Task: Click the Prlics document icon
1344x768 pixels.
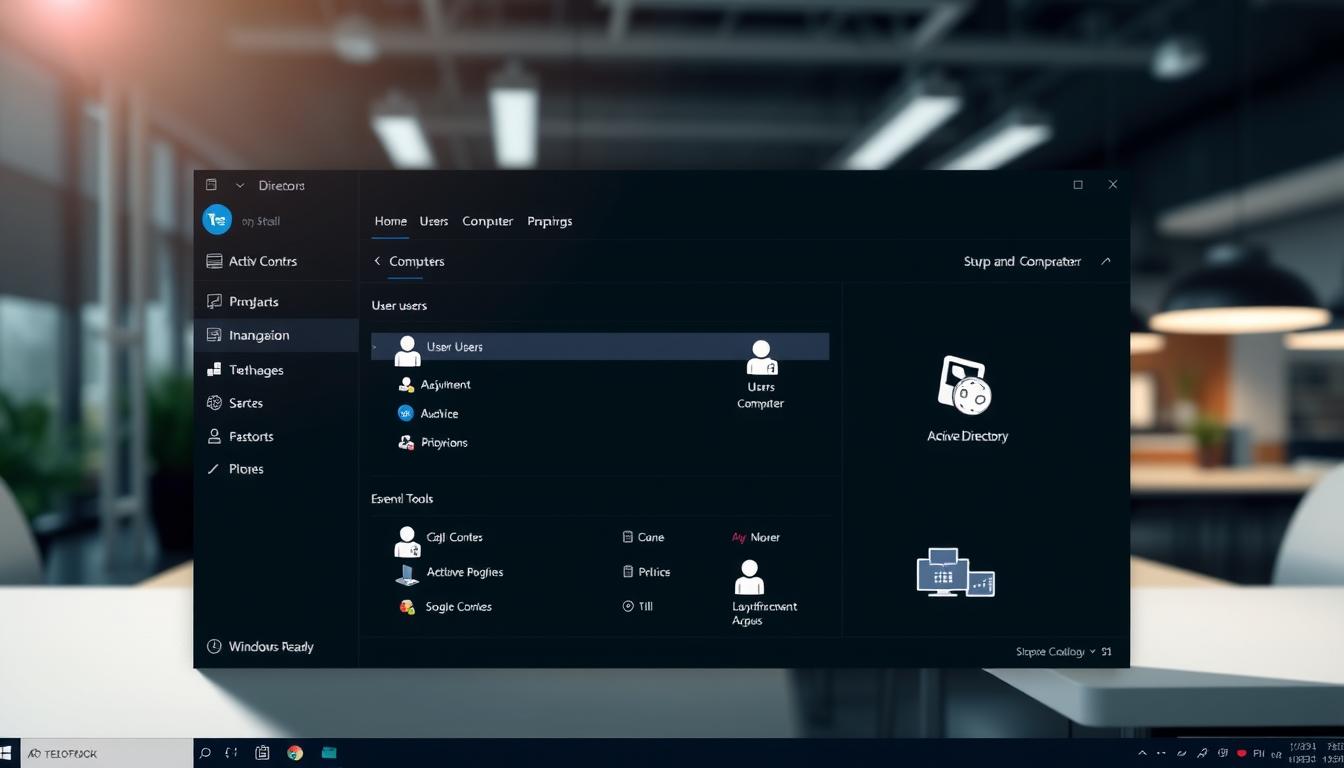Action: pos(630,571)
